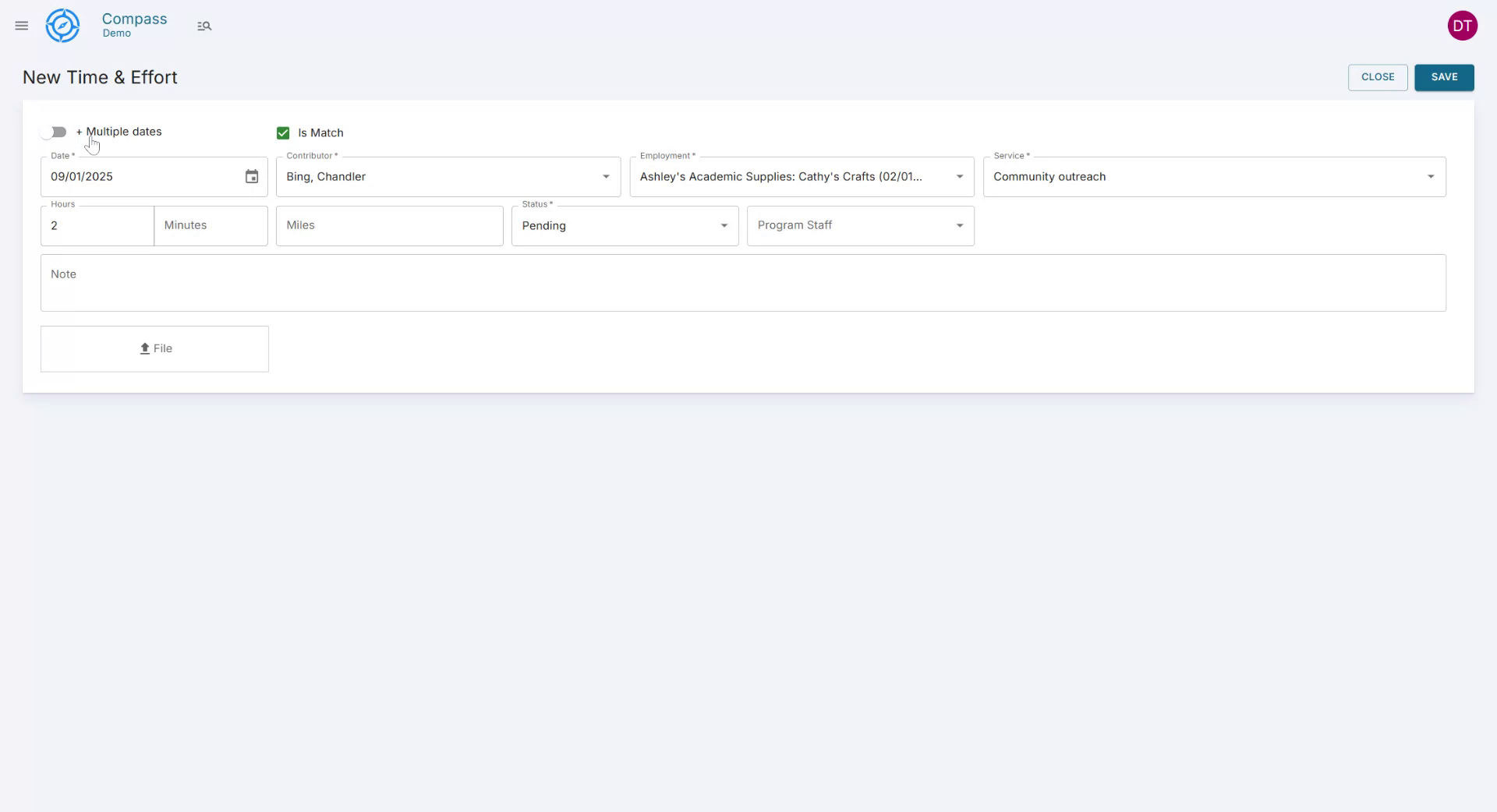Expand the Employment selection list
Screen dimensions: 1497x812
click(x=959, y=177)
